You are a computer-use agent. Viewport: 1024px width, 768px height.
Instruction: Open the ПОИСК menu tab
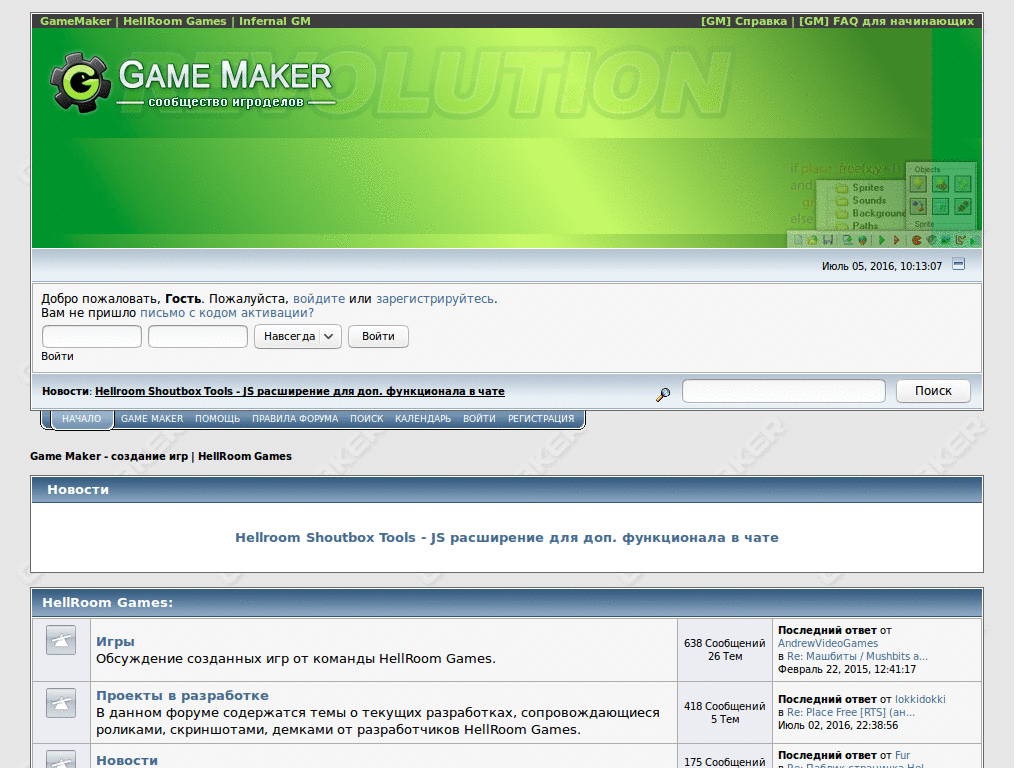(x=366, y=419)
